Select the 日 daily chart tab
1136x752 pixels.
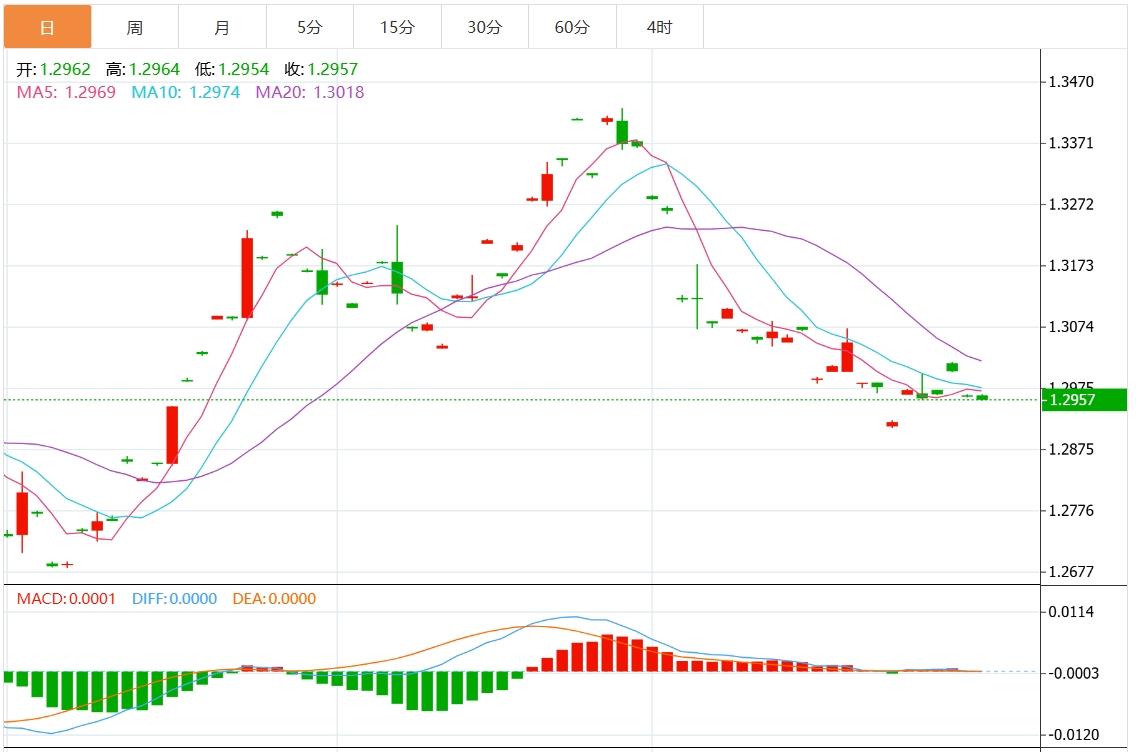47,27
